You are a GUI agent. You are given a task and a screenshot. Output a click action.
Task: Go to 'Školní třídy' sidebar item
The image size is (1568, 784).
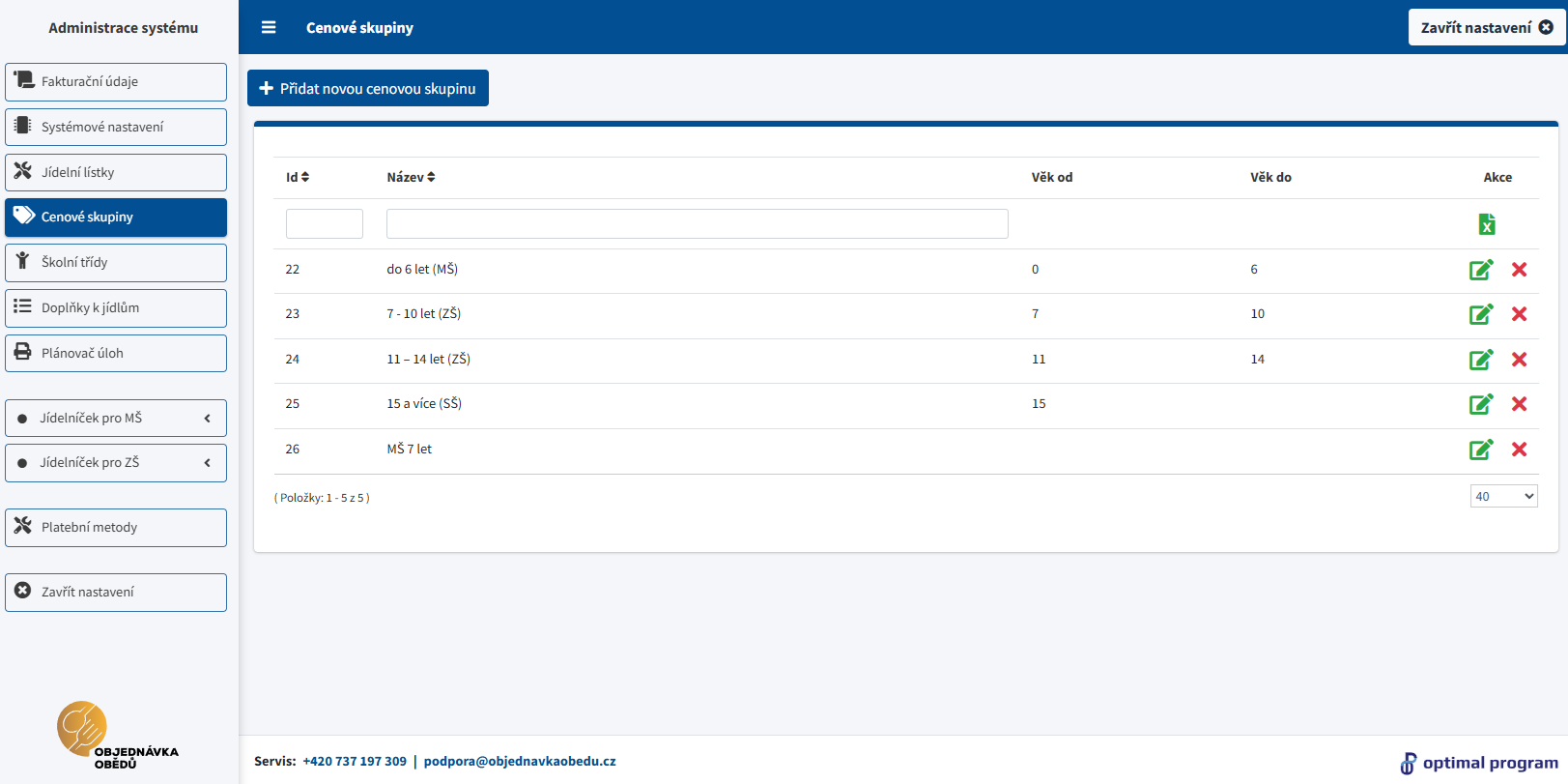116,263
